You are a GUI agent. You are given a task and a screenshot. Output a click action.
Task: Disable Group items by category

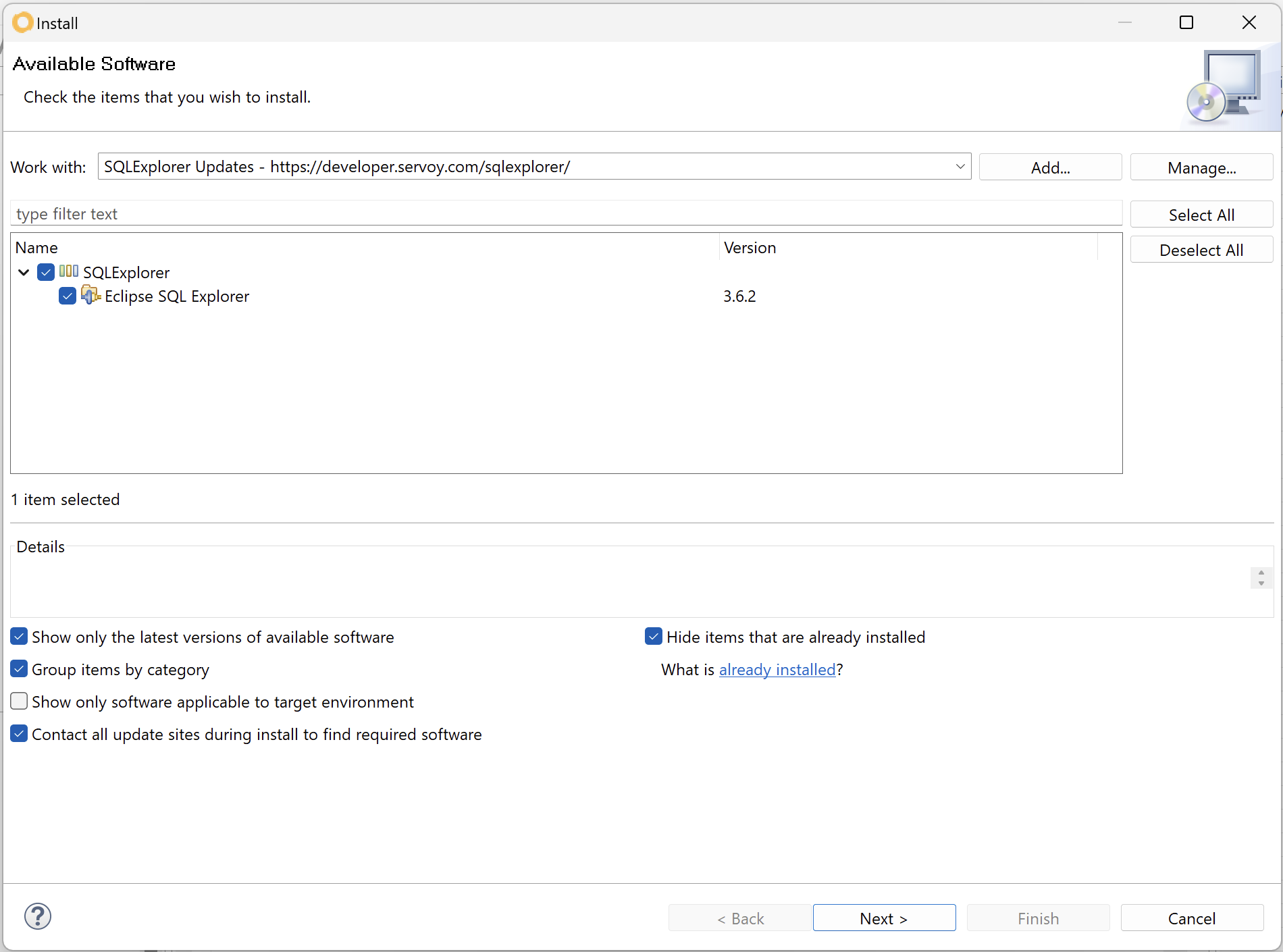point(18,668)
